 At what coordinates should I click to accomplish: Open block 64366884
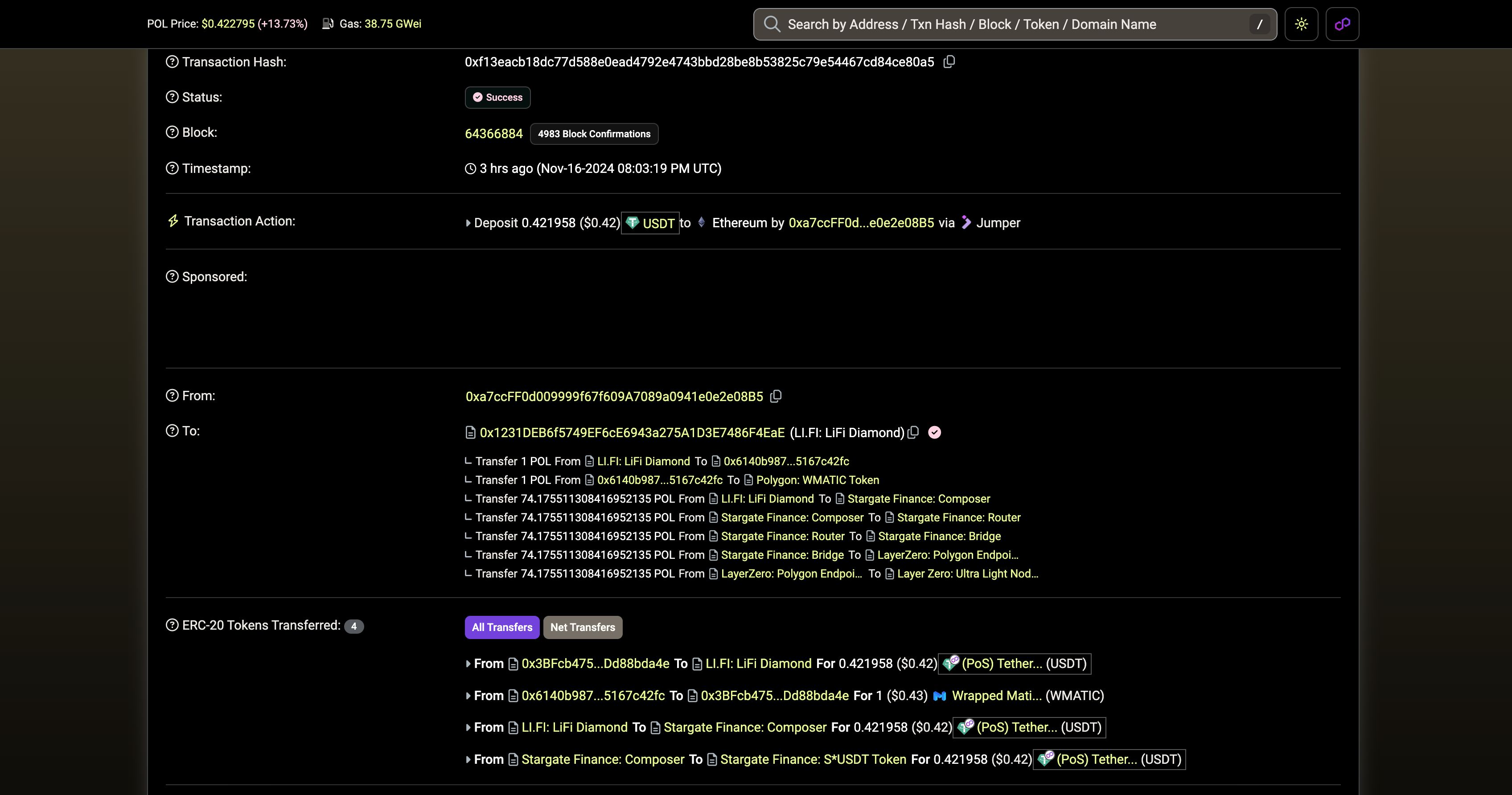493,134
